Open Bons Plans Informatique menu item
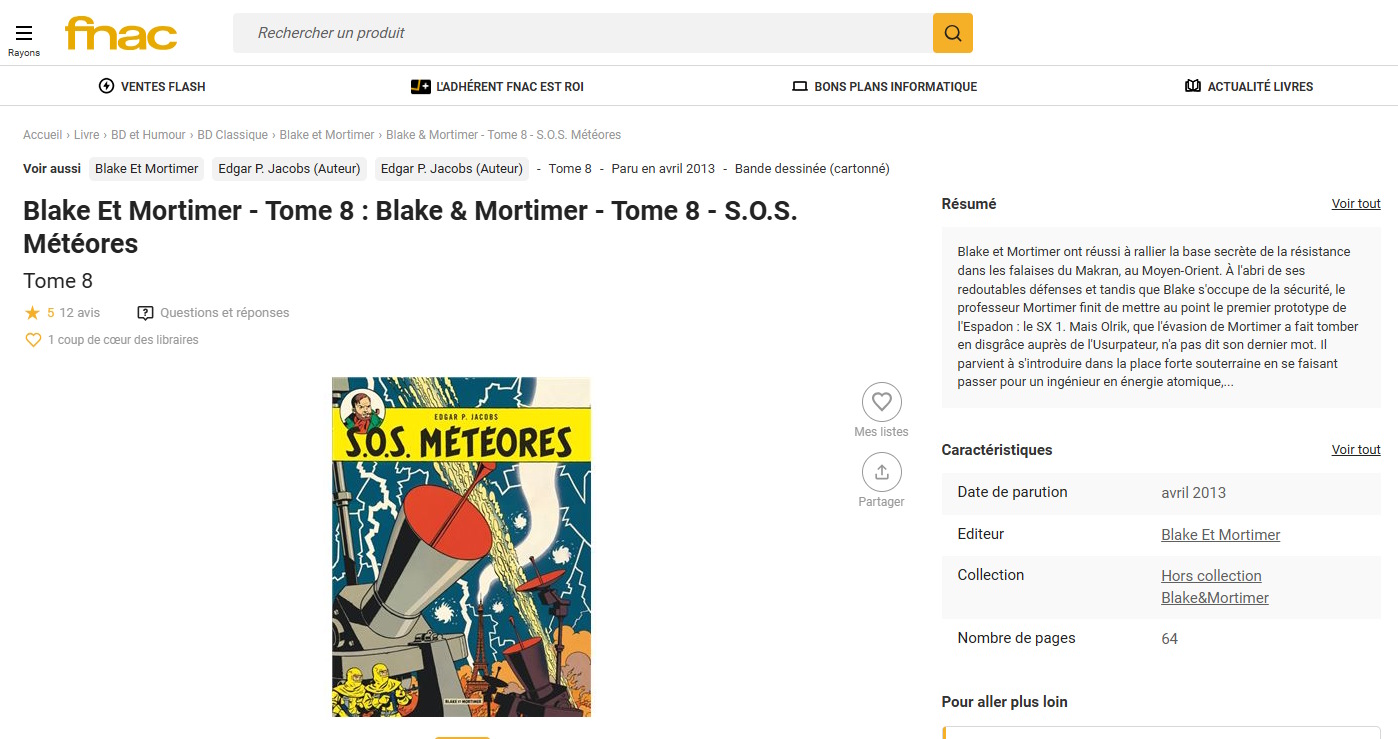Viewport: 1398px width, 739px height. (884, 87)
